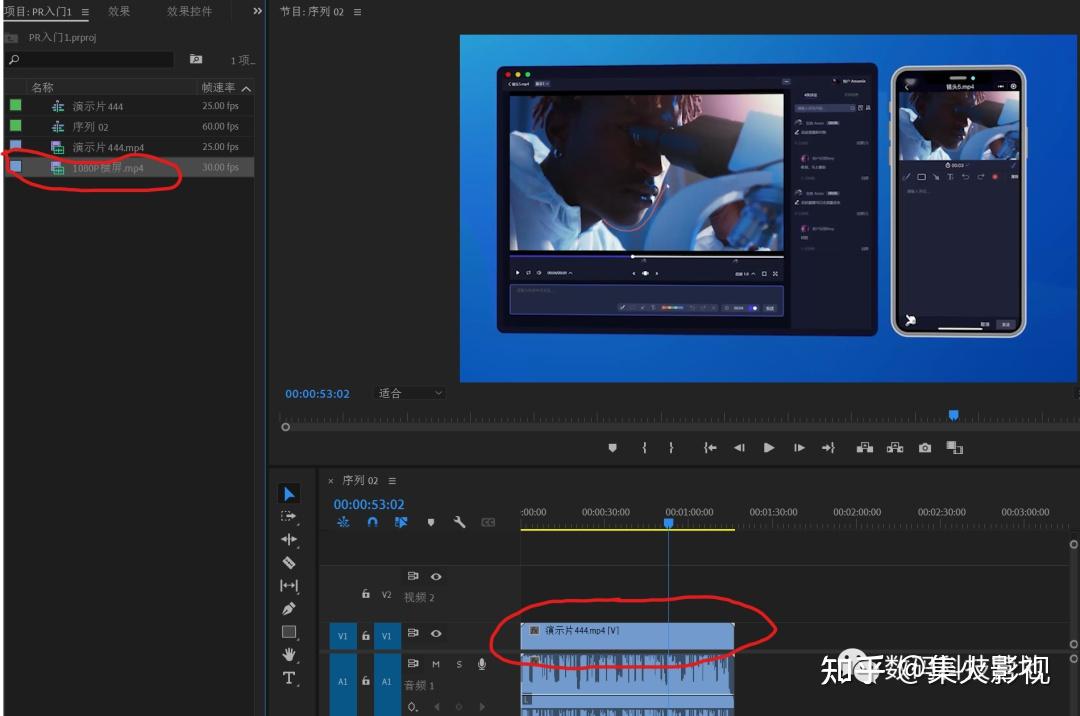Viewport: 1080px width, 716px height.
Task: Toggle track output eye on track V1
Action: pos(436,634)
